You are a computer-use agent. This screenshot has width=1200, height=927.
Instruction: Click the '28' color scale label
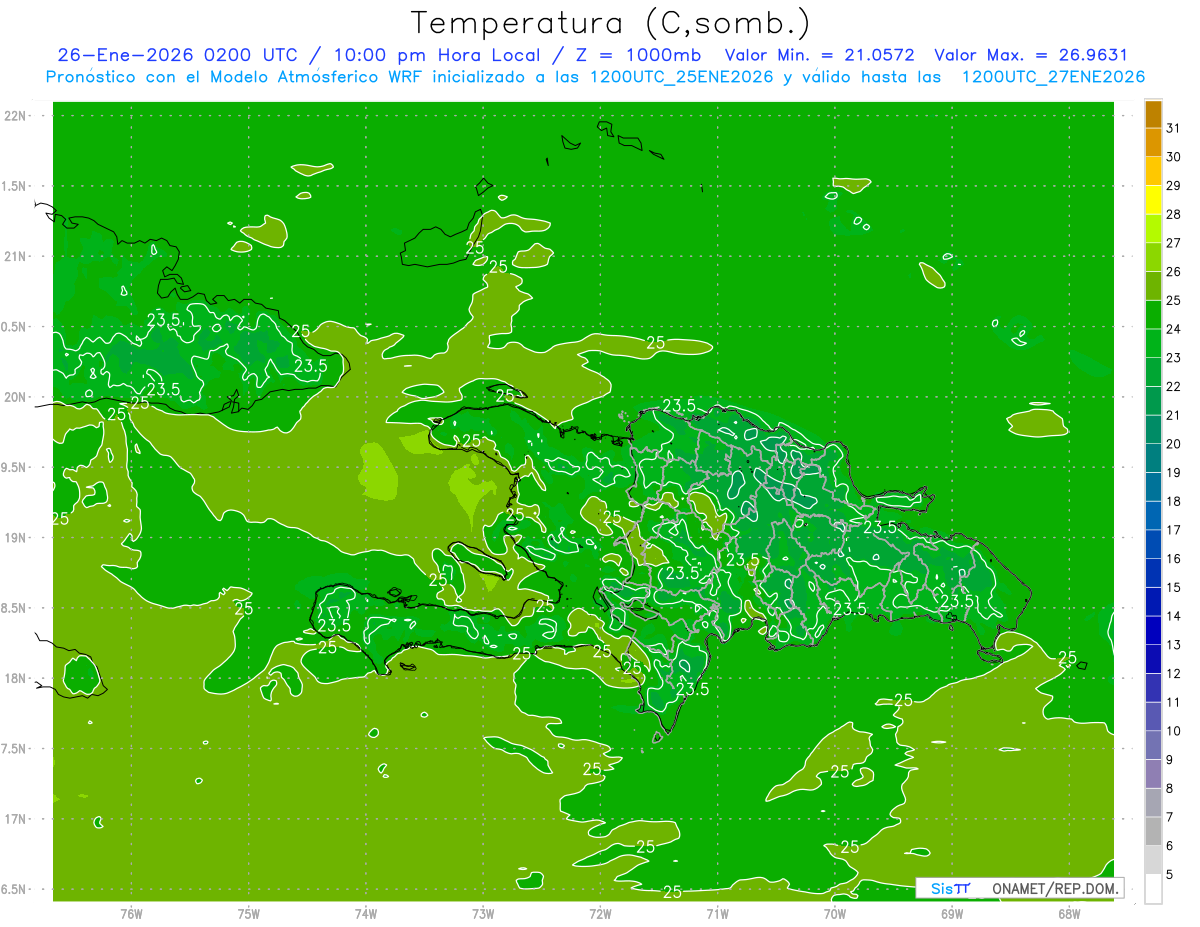(x=1174, y=214)
